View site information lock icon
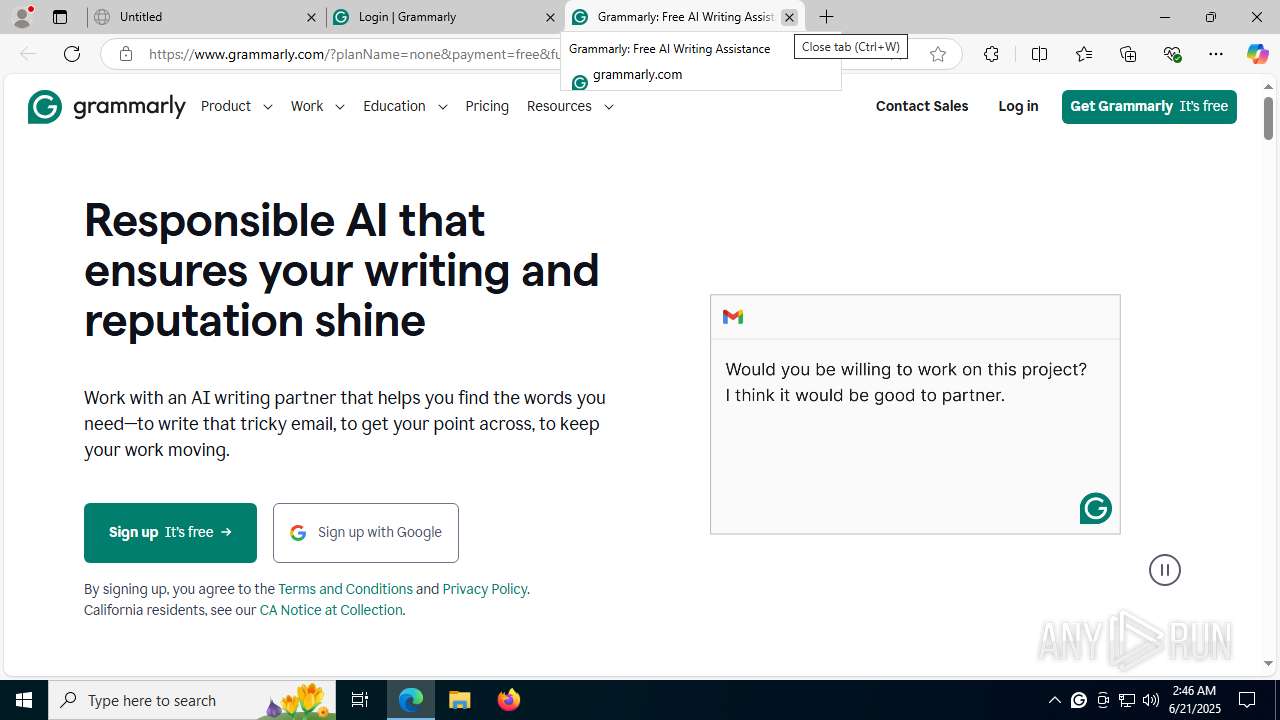1280x720 pixels. pos(125,54)
